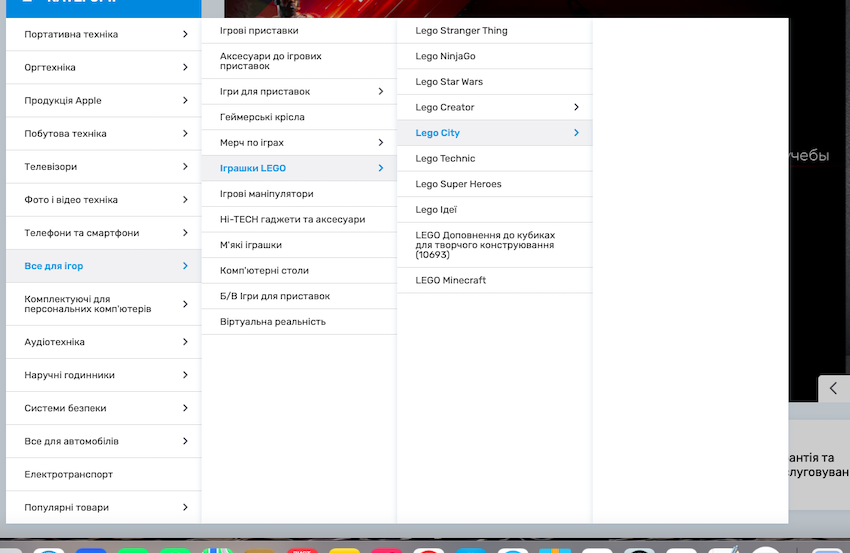Click the blue chevron beside Lego City
The width and height of the screenshot is (850, 553).
click(576, 132)
